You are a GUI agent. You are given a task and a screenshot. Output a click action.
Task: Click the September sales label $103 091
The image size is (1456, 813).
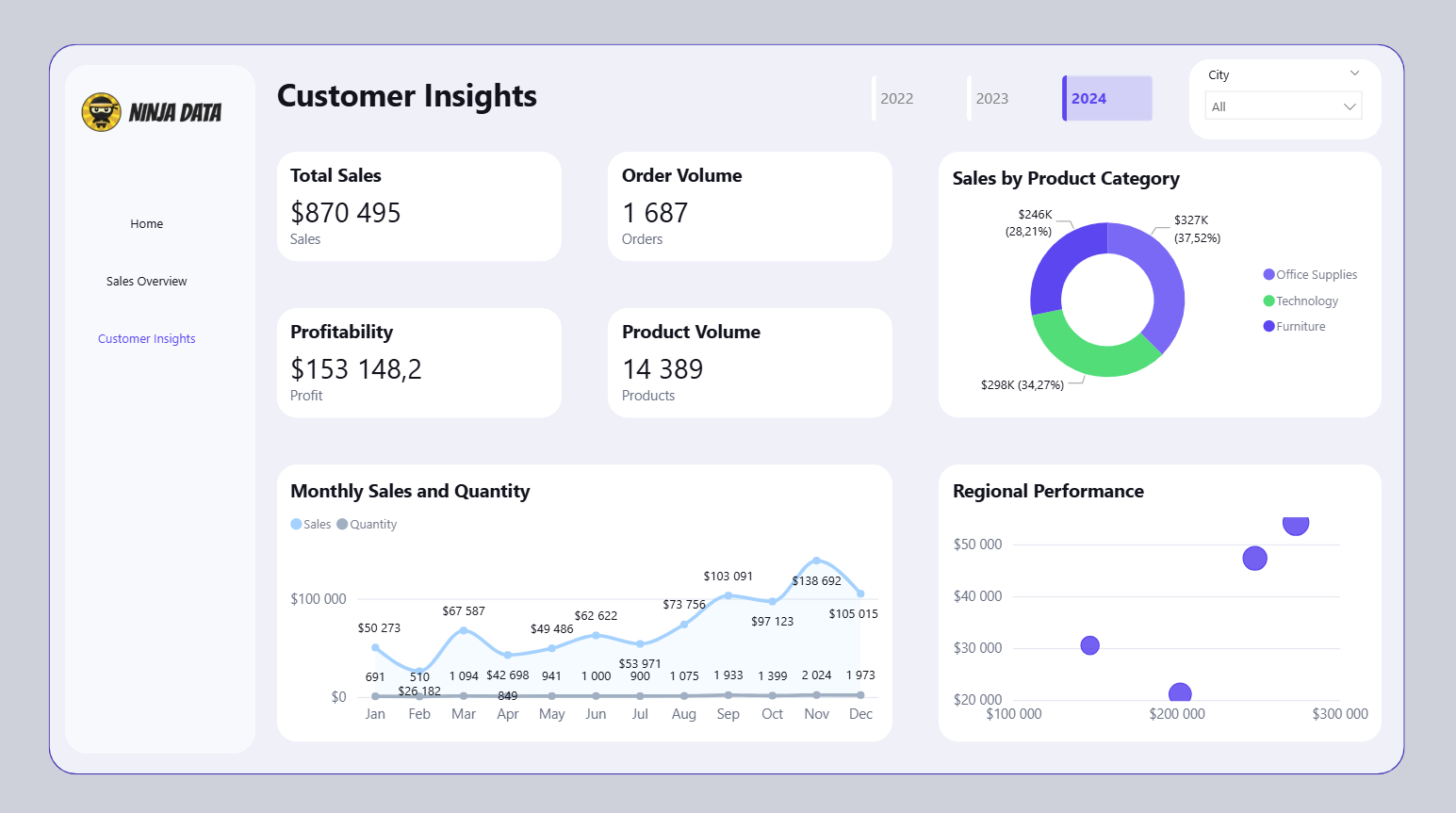coord(728,577)
